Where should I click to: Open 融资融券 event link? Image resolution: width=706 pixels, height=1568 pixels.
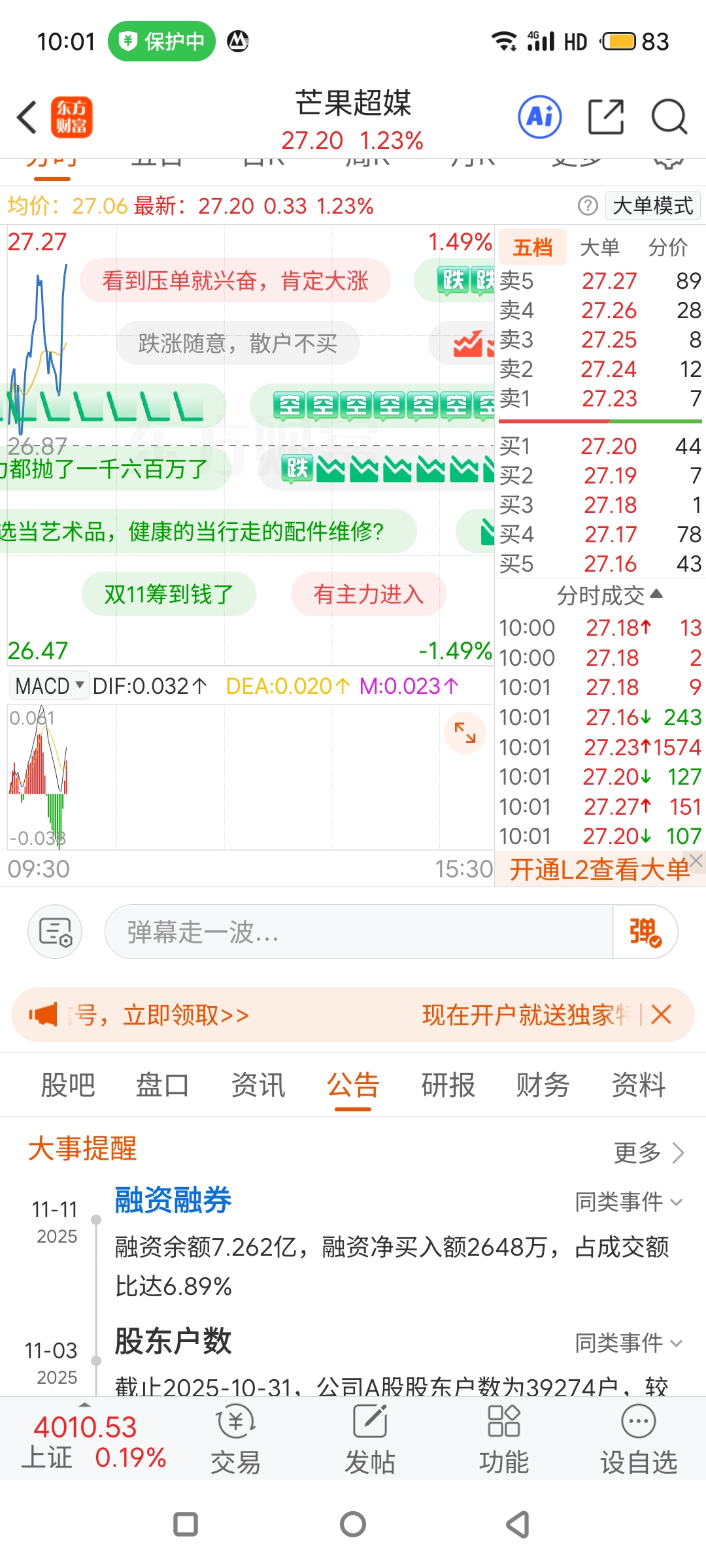[173, 1200]
